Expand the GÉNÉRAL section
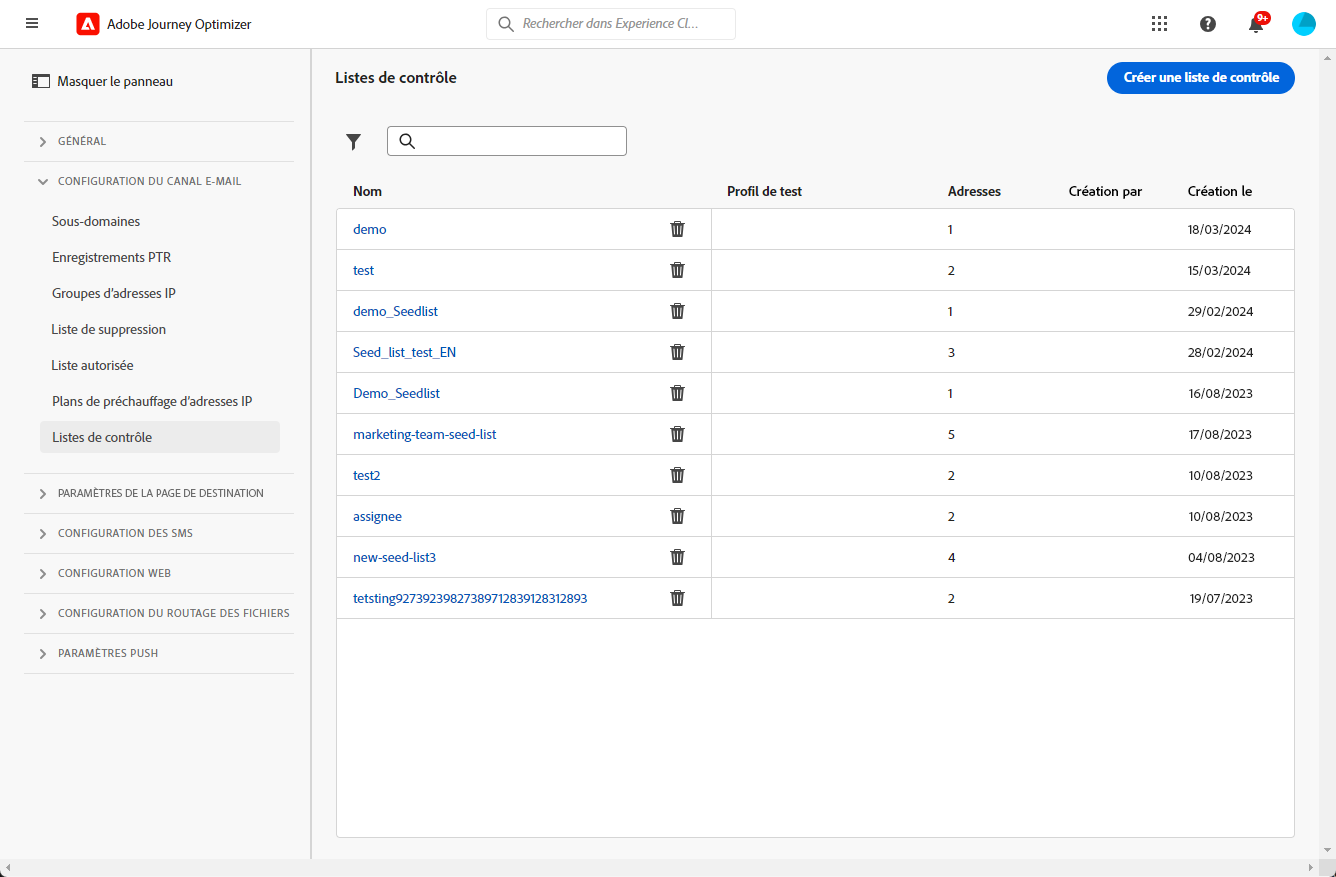Viewport: 1336px width, 877px height. pyautogui.click(x=82, y=141)
